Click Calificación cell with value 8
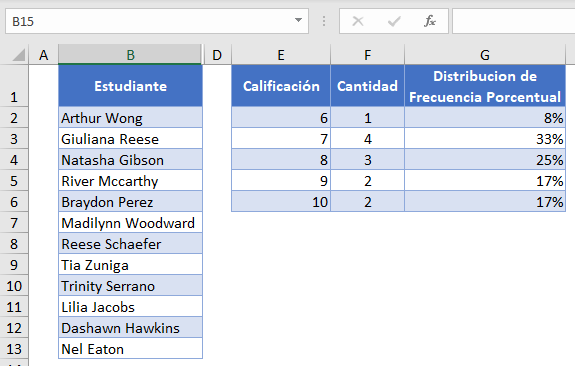Image resolution: width=575 pixels, height=366 pixels. (x=281, y=160)
